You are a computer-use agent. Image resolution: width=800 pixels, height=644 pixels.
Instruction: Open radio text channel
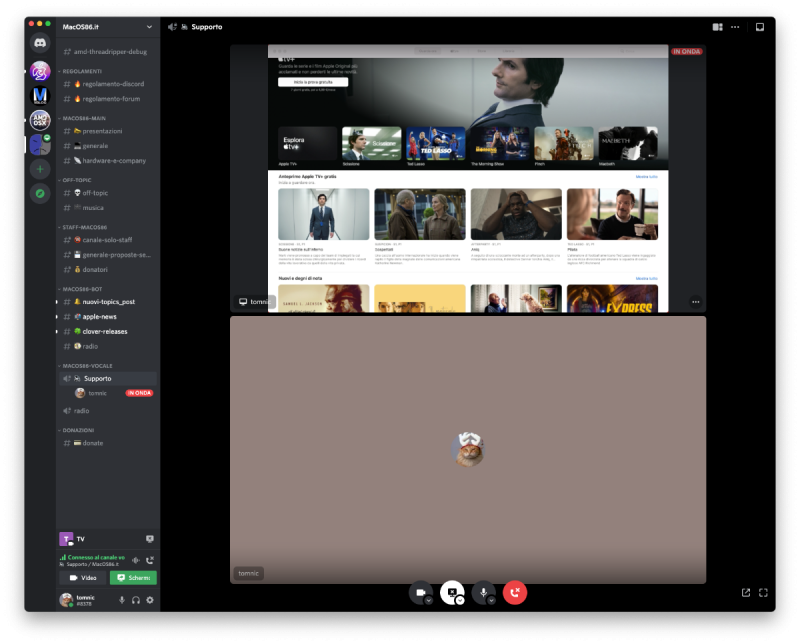click(108, 346)
